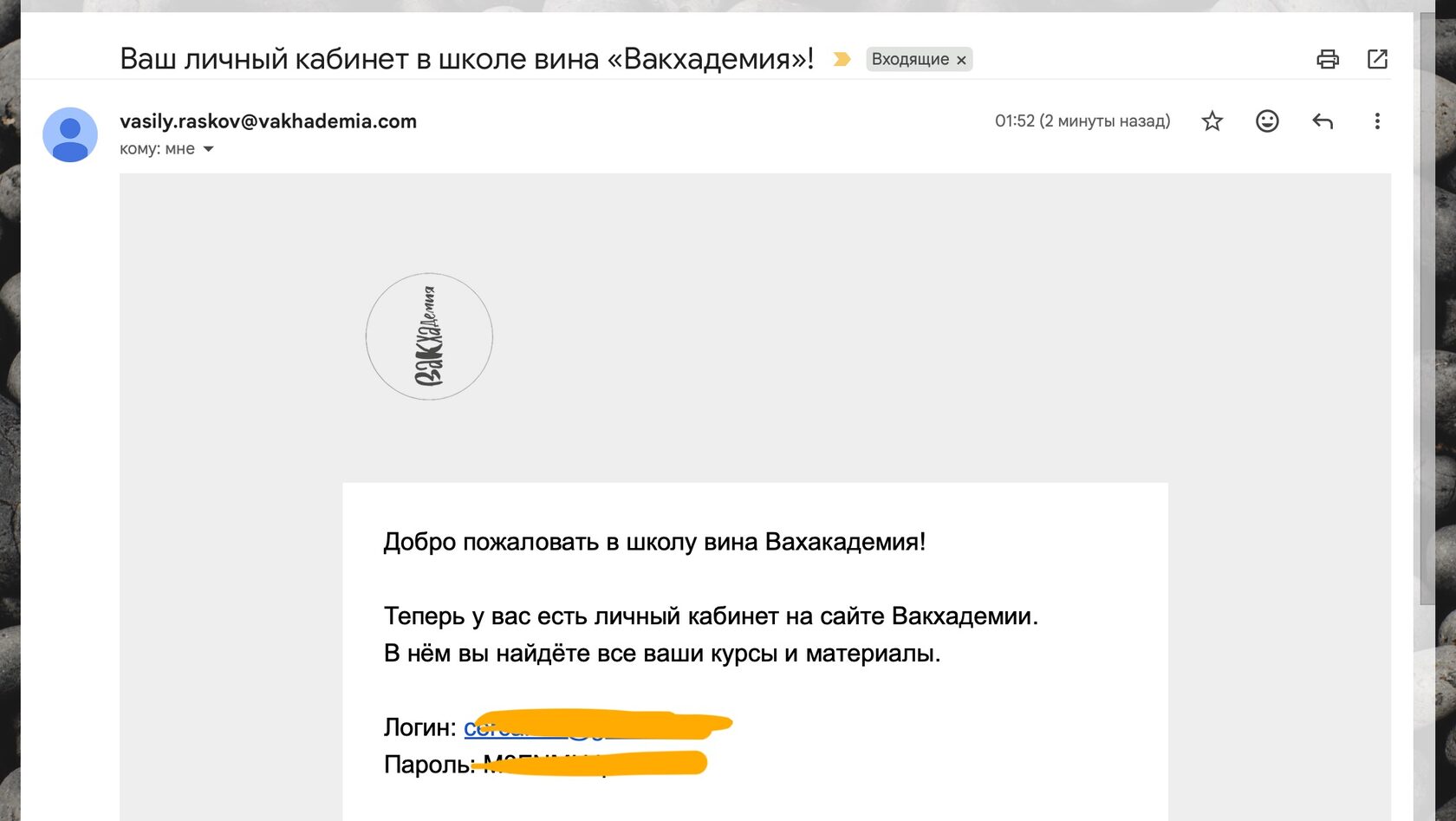
Task: Expand recipient details arrow next to «кому: мне»
Action: coord(208,149)
